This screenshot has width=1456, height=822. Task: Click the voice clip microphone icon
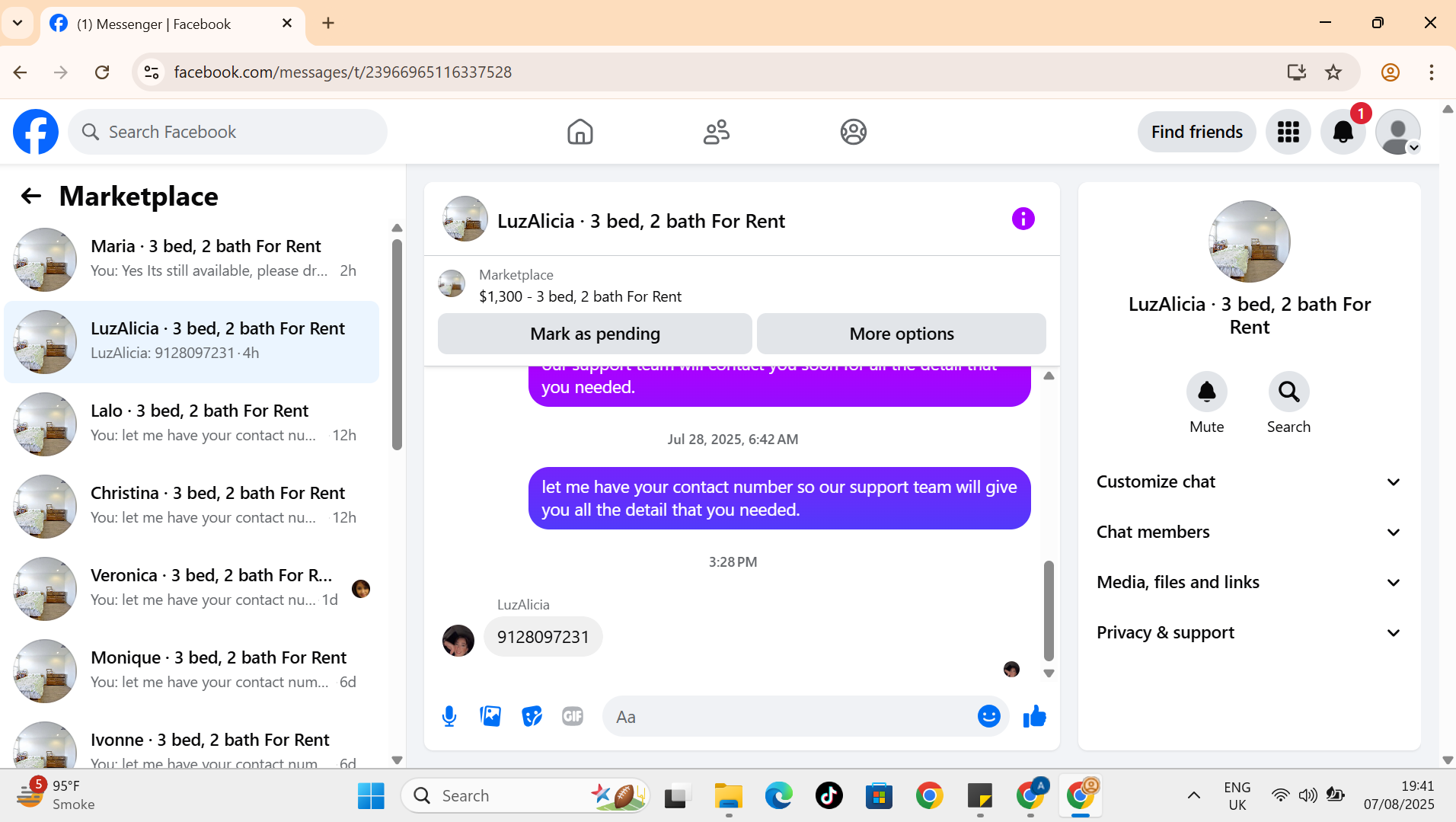tap(449, 716)
